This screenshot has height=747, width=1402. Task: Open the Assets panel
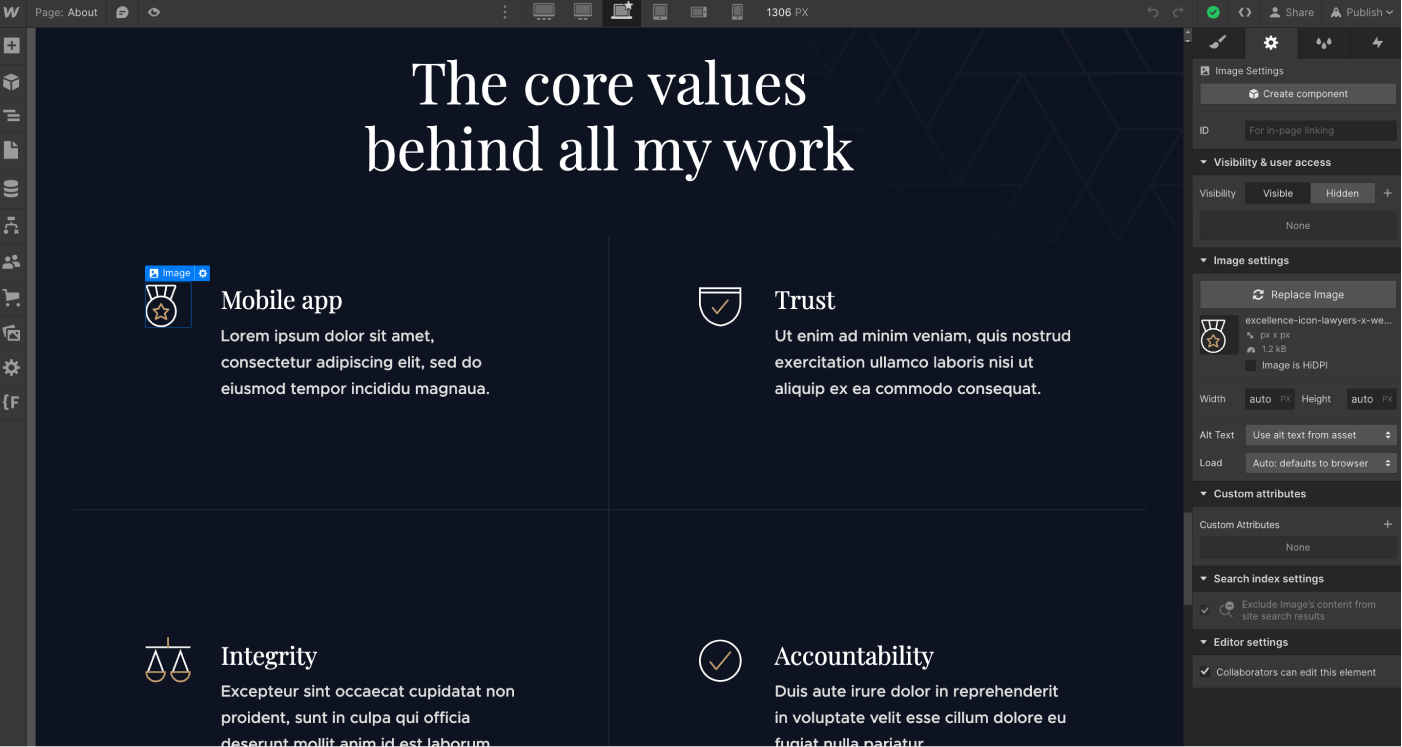click(13, 333)
